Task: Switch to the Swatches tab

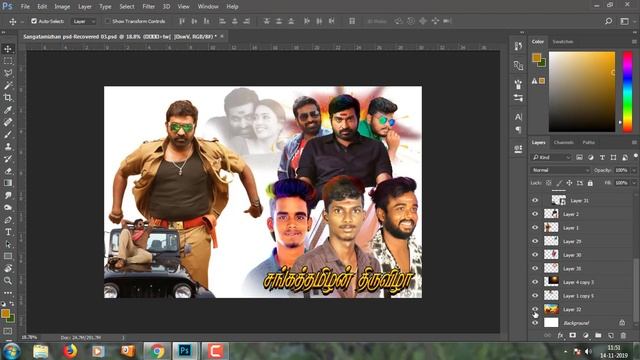Action: point(563,42)
